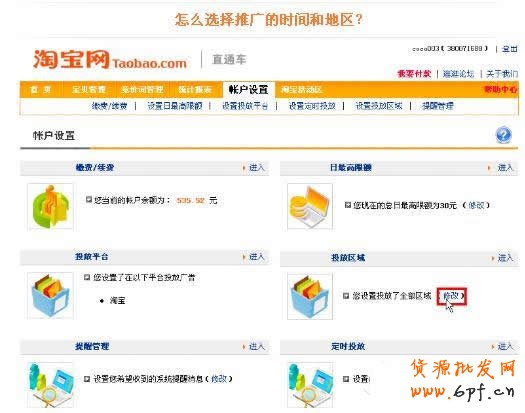Open the blue question mark help icon
The image size is (525, 413).
point(503,135)
